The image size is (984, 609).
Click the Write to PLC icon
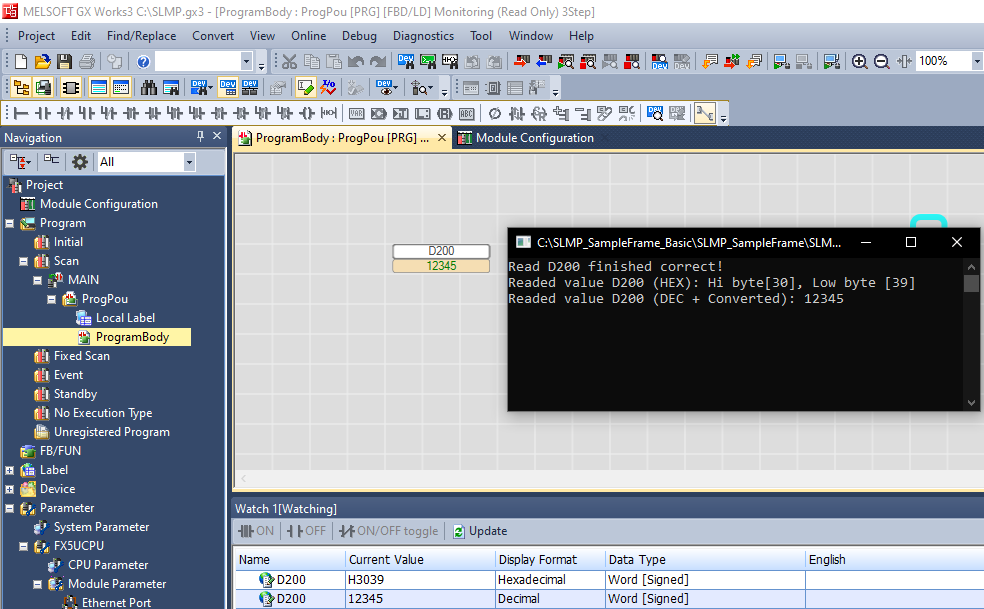click(521, 62)
